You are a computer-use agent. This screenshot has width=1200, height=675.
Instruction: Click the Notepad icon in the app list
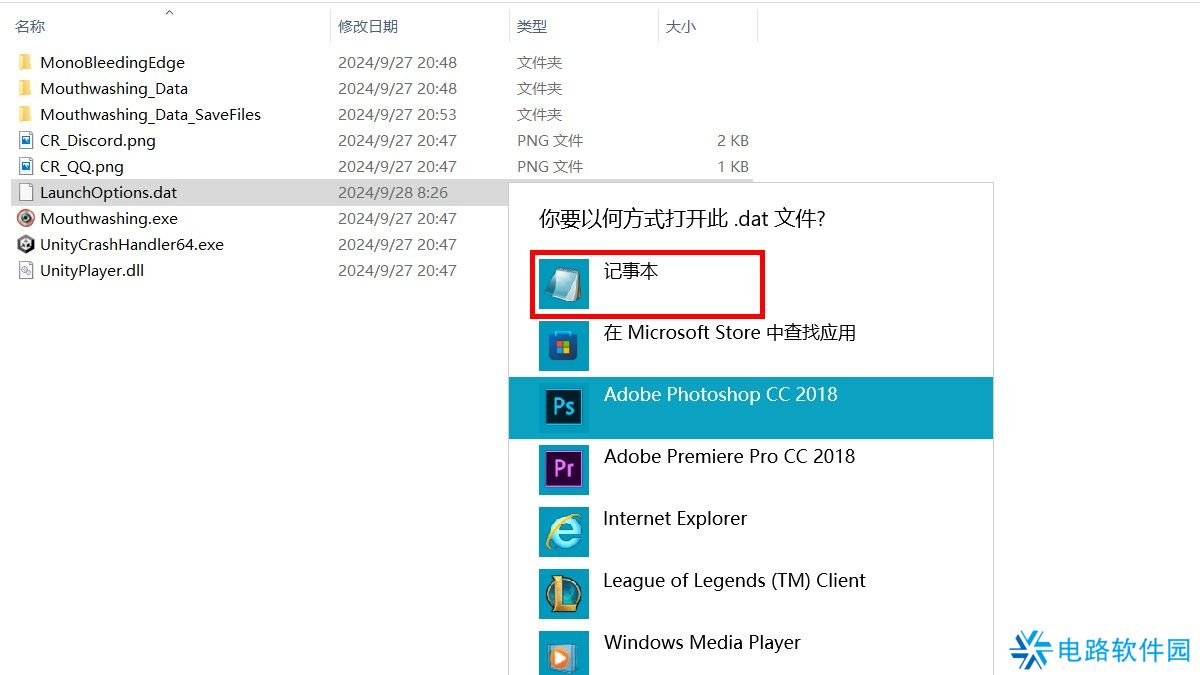[564, 284]
